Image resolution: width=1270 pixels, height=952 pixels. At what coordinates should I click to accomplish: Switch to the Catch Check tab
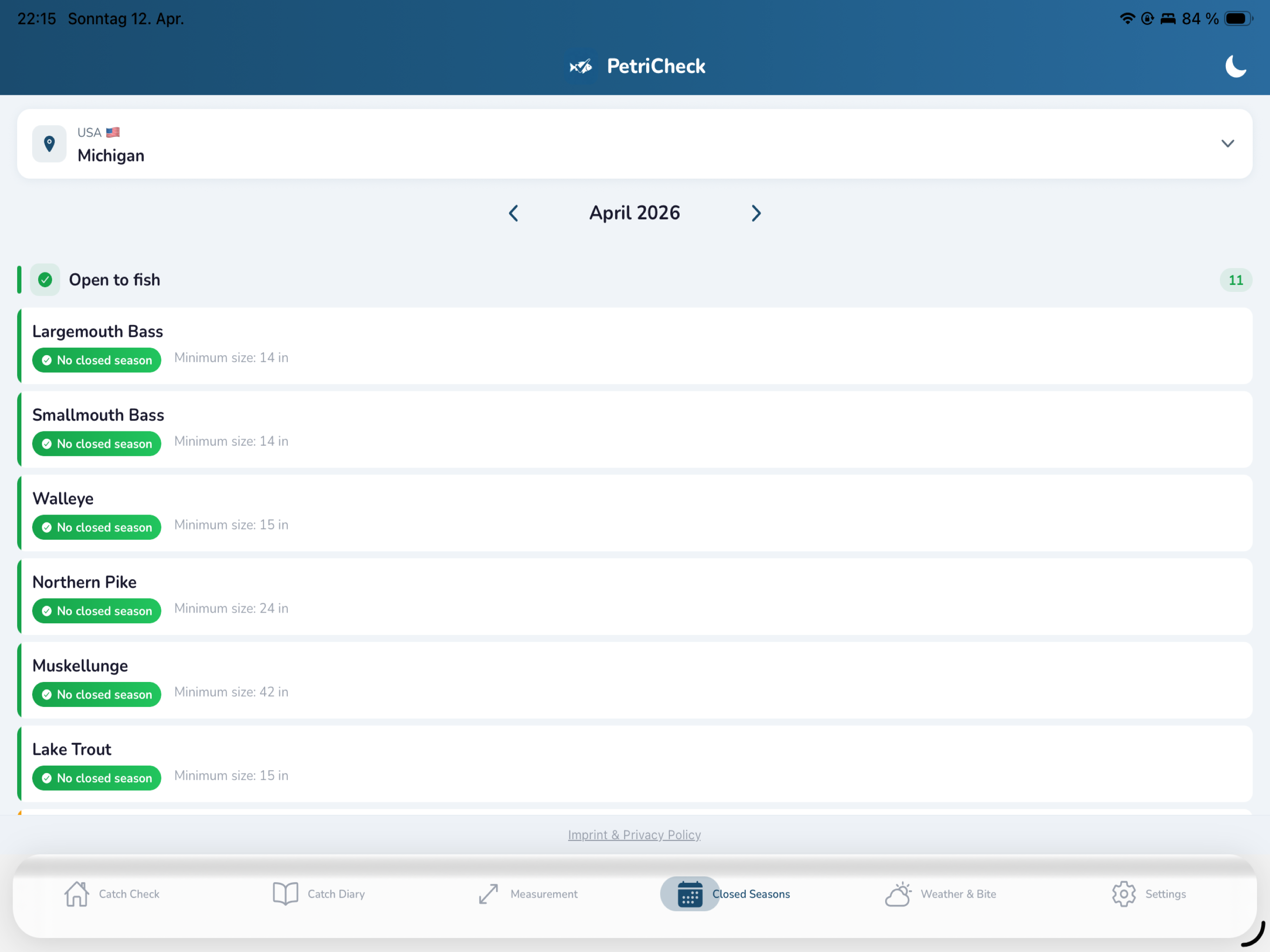[x=112, y=894]
